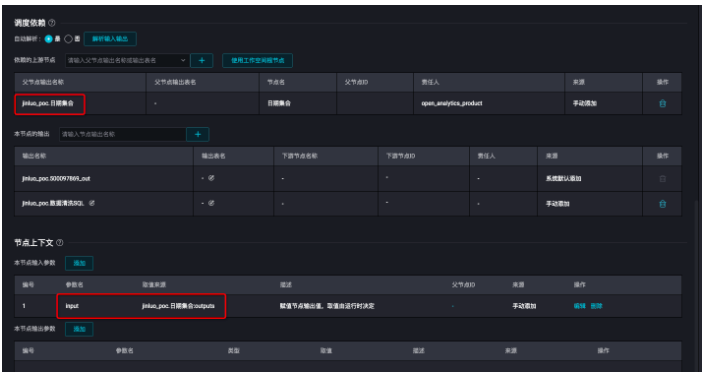The image size is (709, 376).
Task: Click the 删除 link on input parameter row
Action: tap(596, 306)
